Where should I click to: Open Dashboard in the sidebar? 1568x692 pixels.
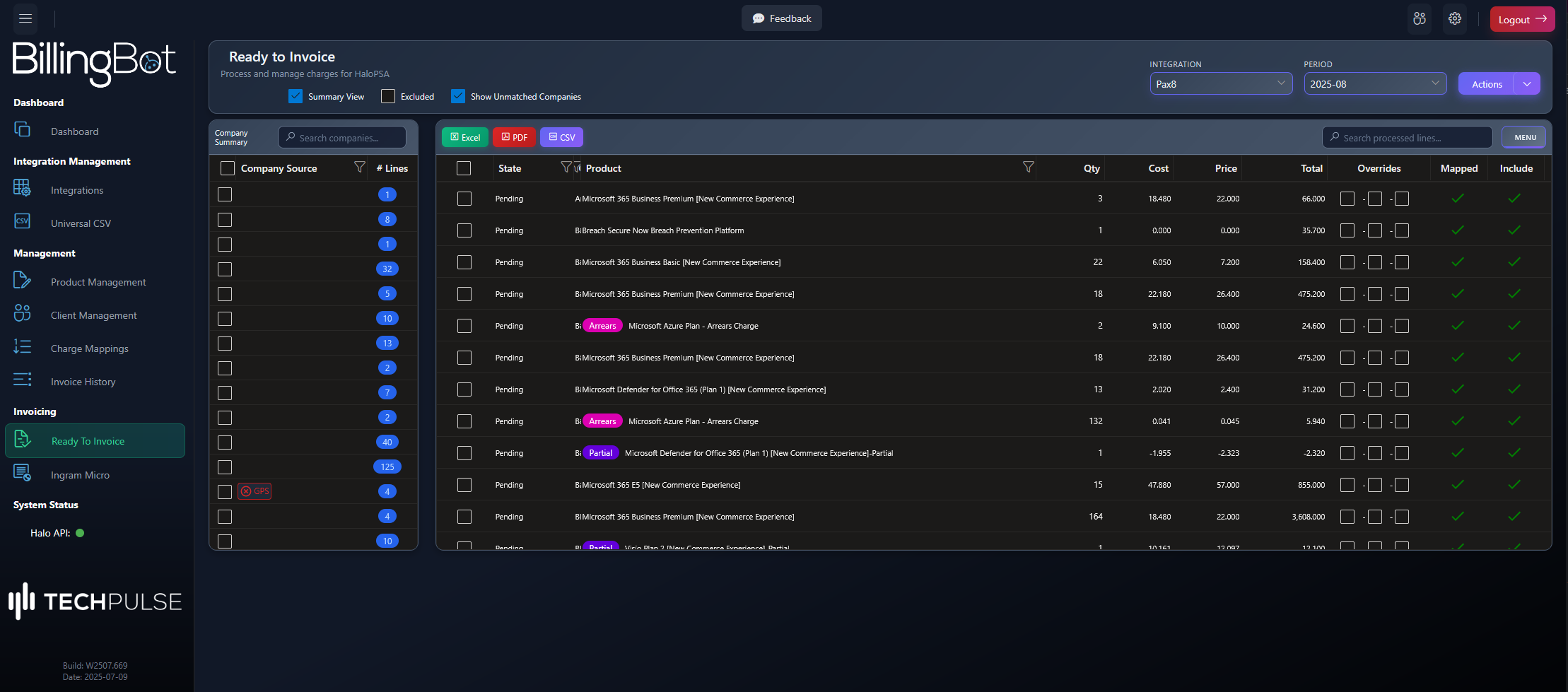point(75,131)
